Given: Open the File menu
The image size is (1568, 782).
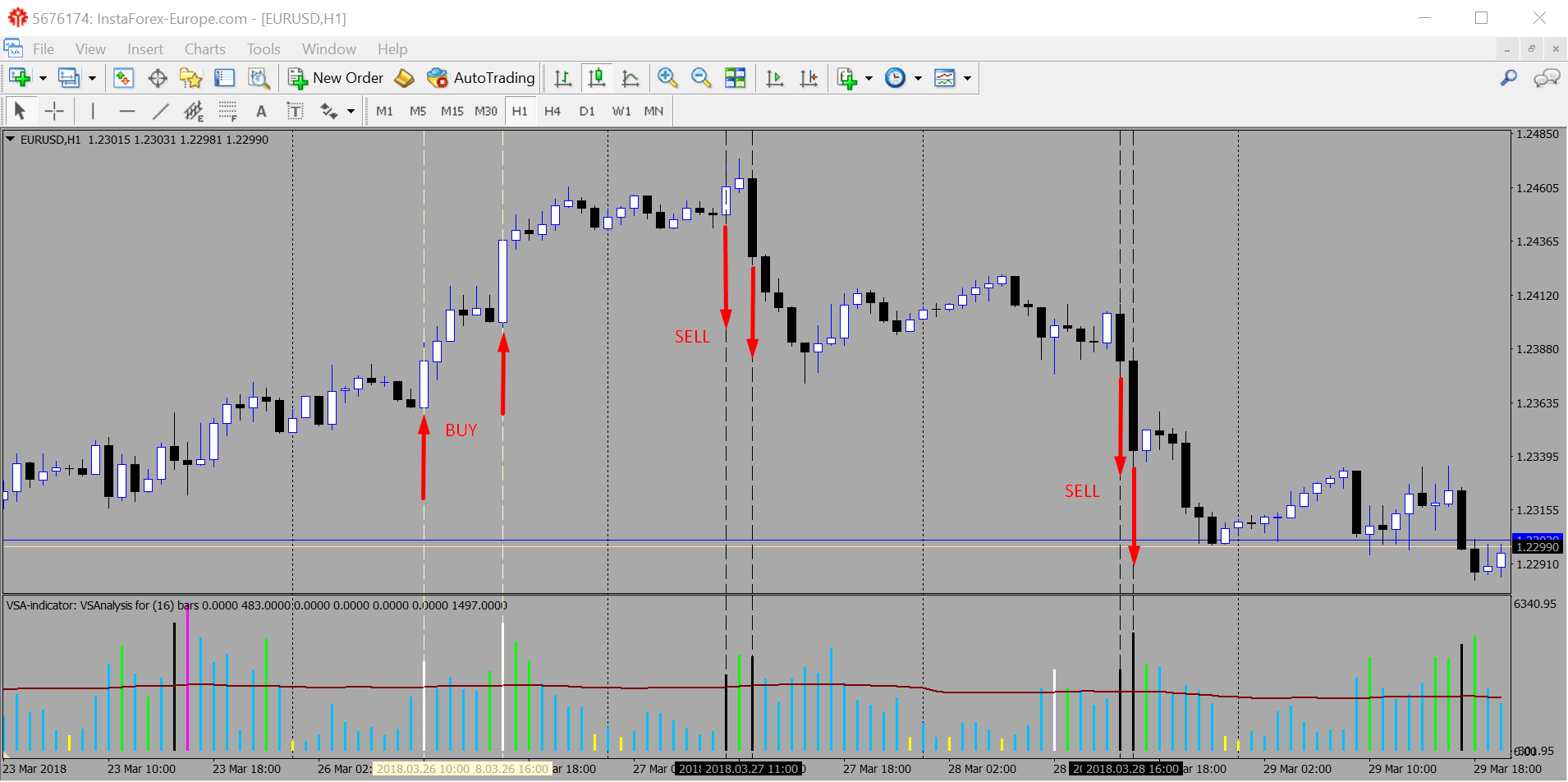Looking at the screenshot, I should click(x=44, y=49).
